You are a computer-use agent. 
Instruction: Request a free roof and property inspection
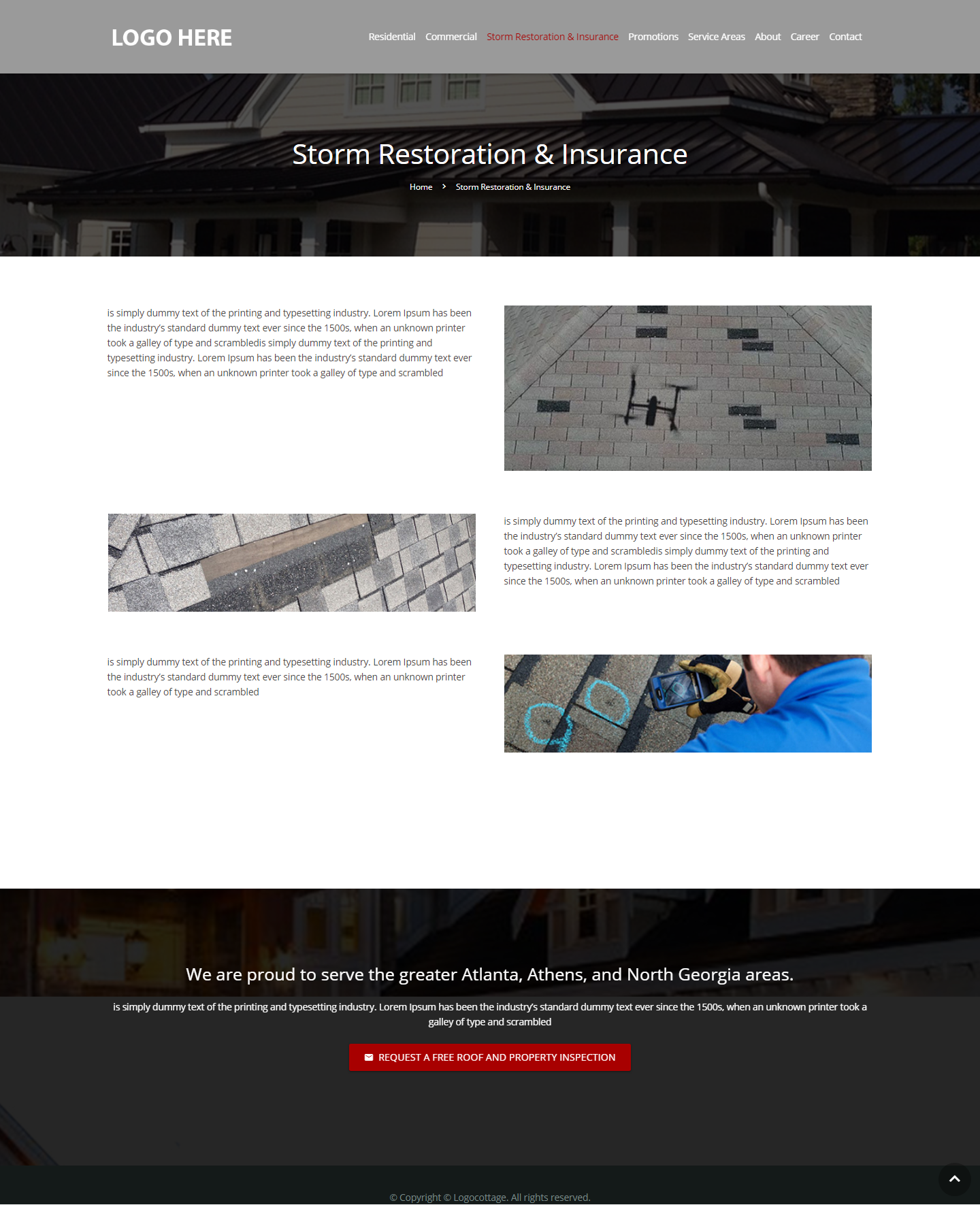point(490,1057)
